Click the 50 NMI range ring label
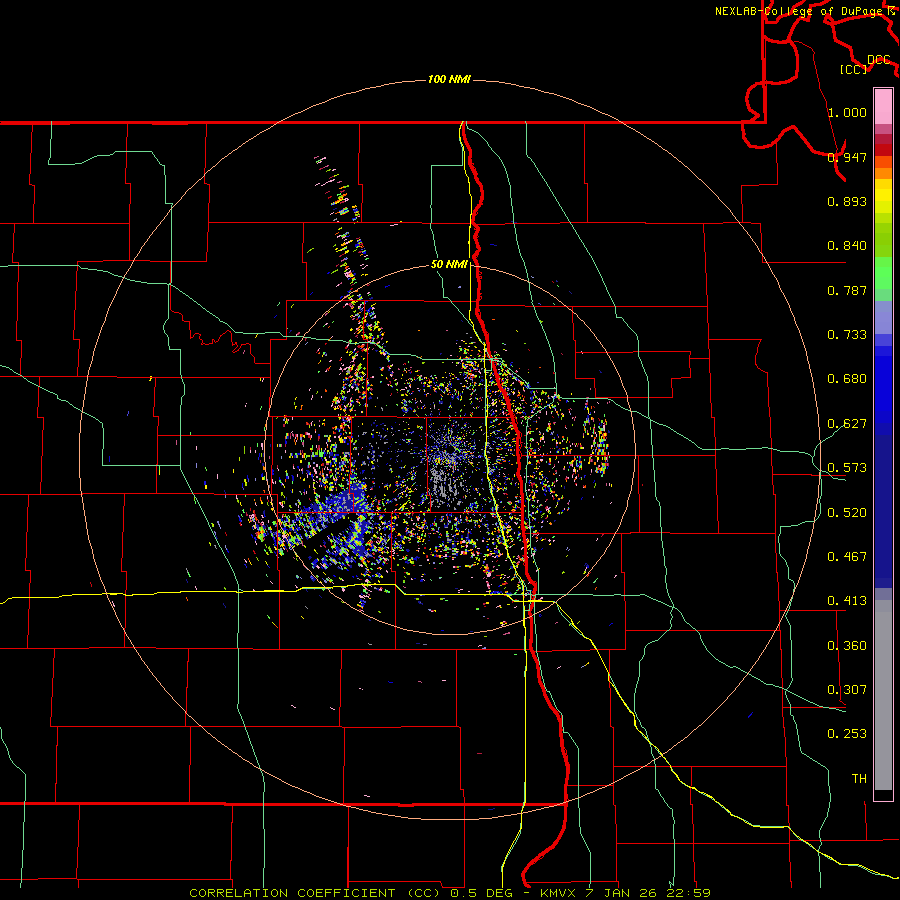900x900 pixels. pyautogui.click(x=449, y=265)
